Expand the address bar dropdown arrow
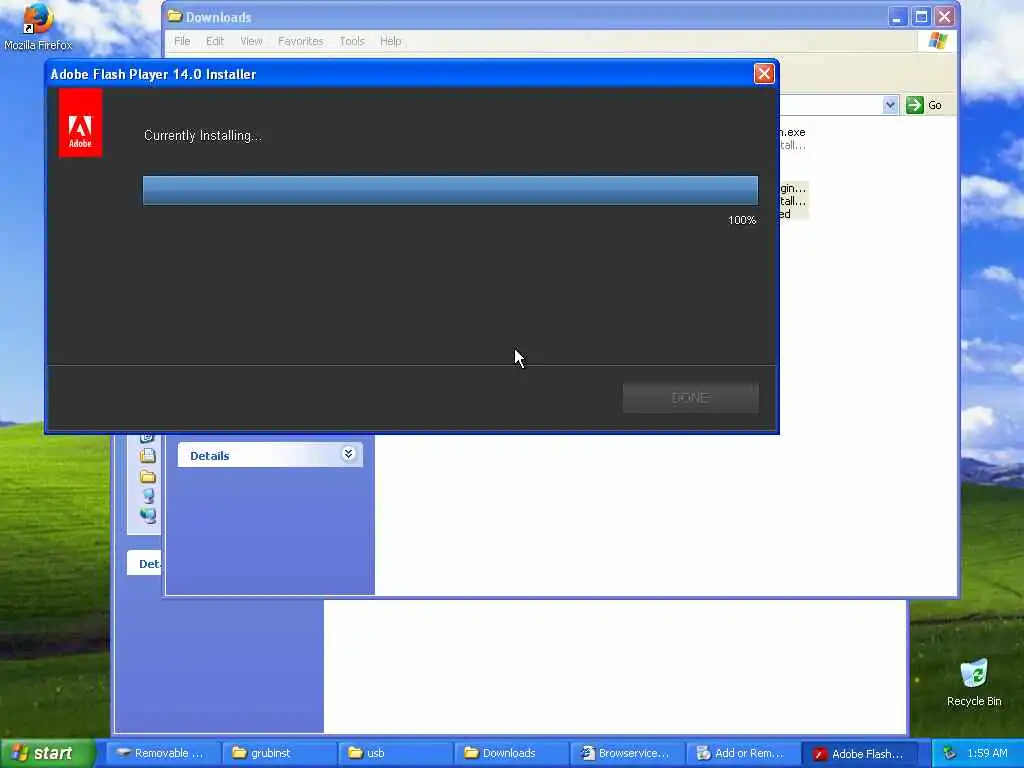 (x=889, y=105)
